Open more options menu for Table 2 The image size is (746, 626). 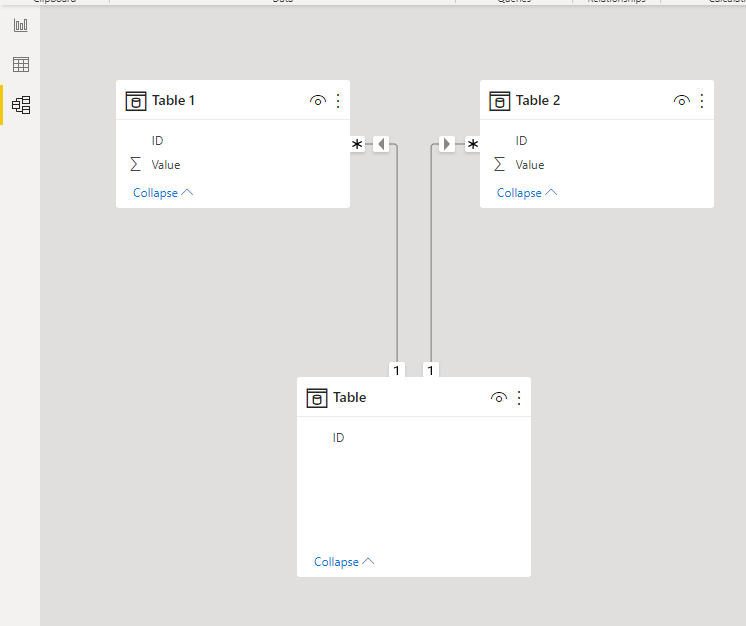click(702, 101)
